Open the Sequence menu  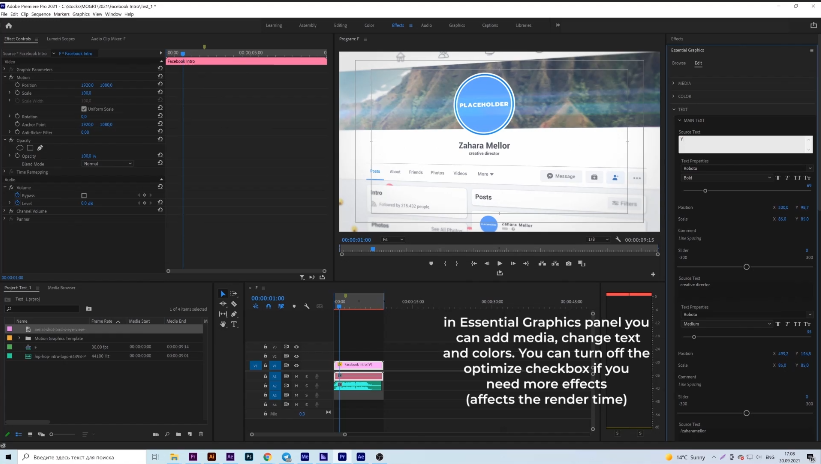(41, 14)
